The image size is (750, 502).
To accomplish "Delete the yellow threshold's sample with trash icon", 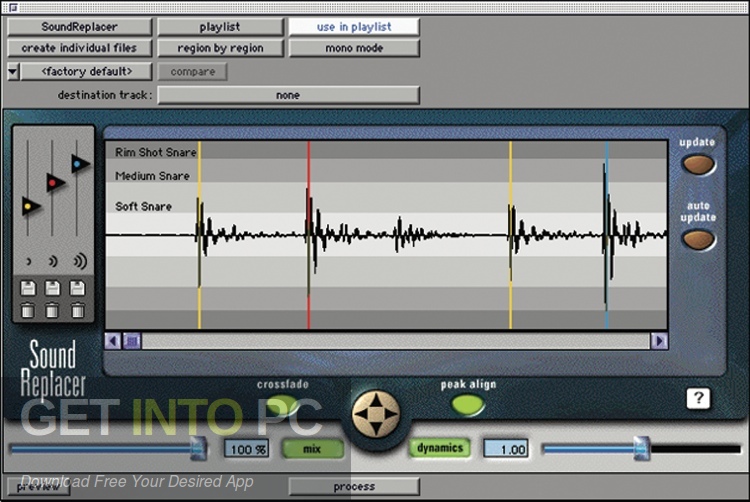I will coord(28,310).
